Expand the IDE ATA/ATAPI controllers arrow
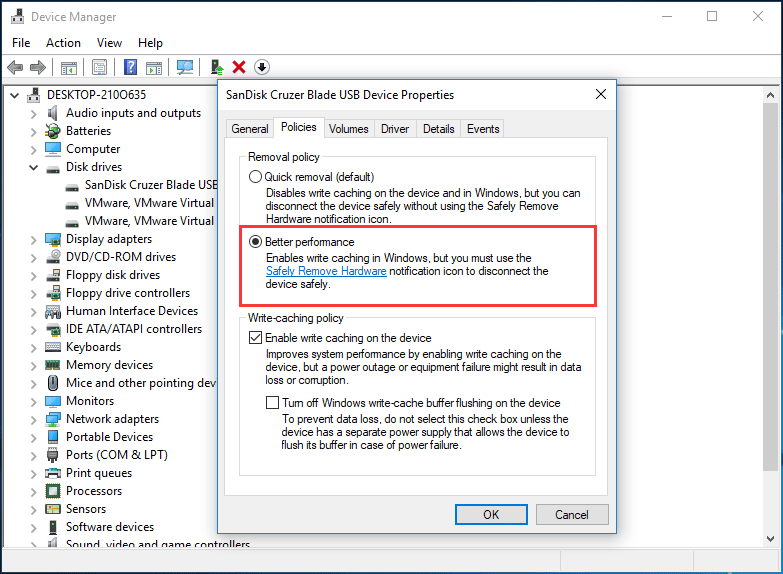783x574 pixels. point(33,330)
